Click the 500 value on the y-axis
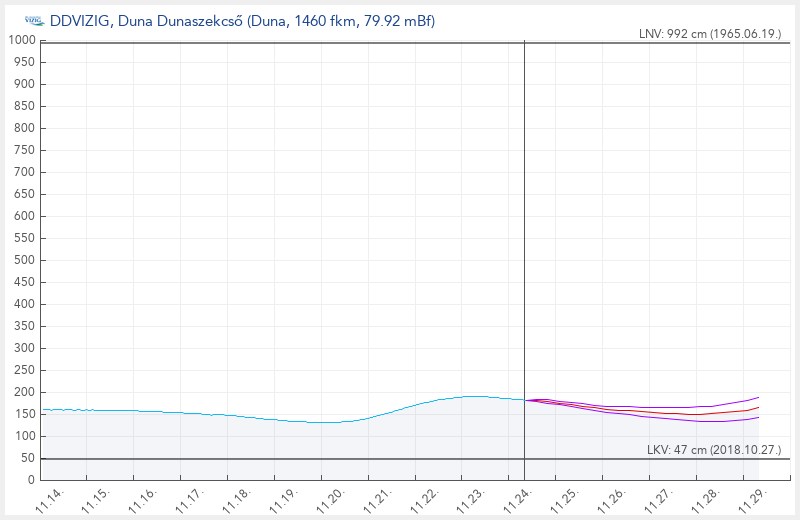The height and width of the screenshot is (520, 800). pyautogui.click(x=24, y=260)
